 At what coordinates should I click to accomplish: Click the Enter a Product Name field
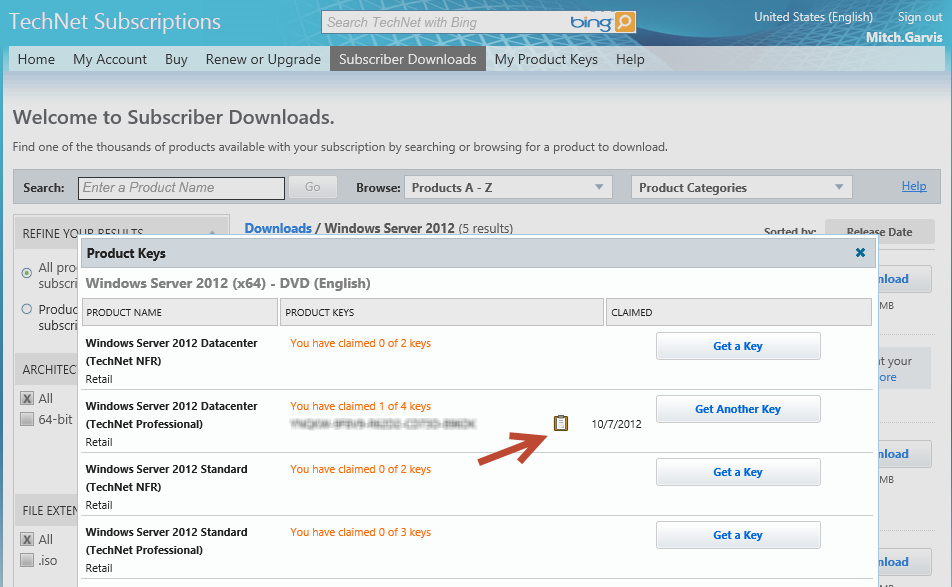coord(180,187)
